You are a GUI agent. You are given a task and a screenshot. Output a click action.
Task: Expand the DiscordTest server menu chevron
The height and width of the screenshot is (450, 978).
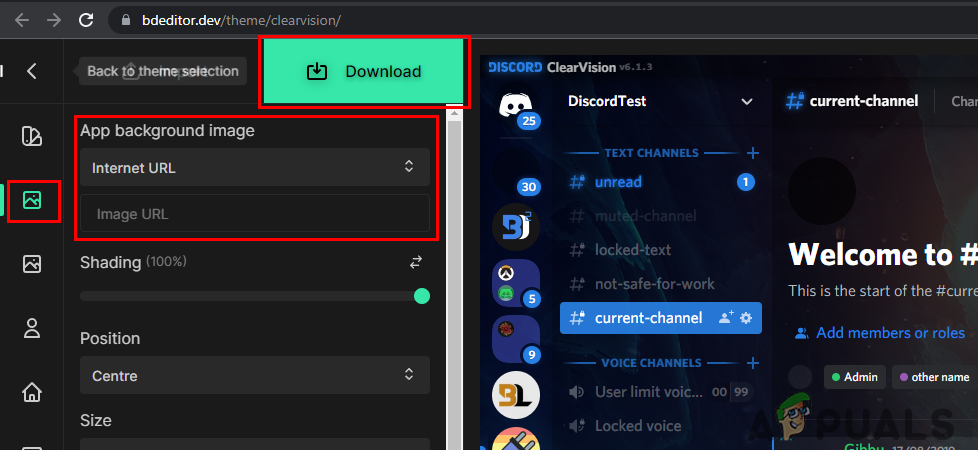[746, 101]
